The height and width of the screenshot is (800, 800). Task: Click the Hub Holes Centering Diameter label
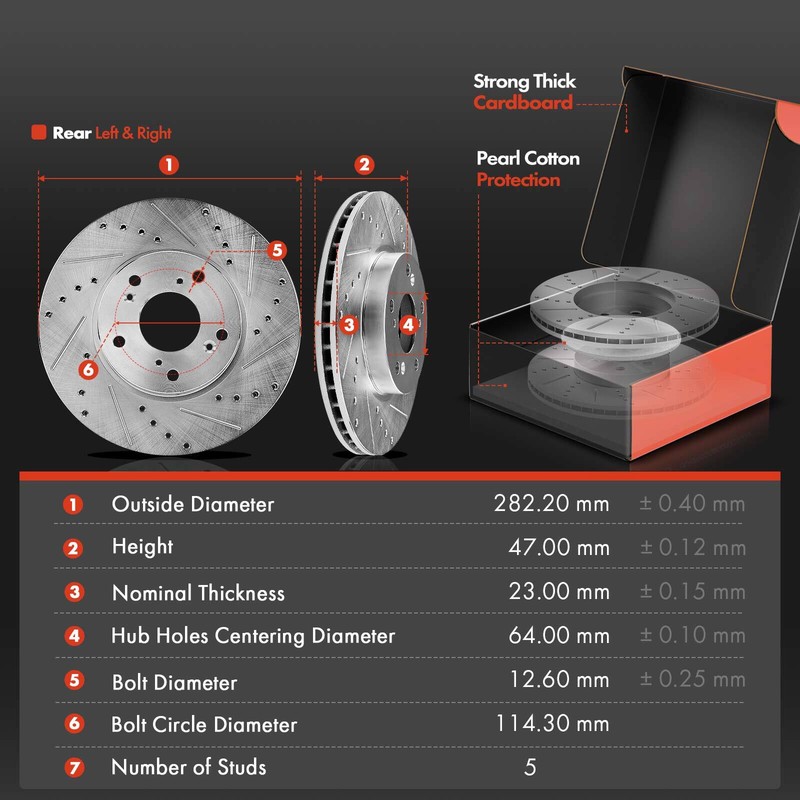pyautogui.click(x=253, y=636)
